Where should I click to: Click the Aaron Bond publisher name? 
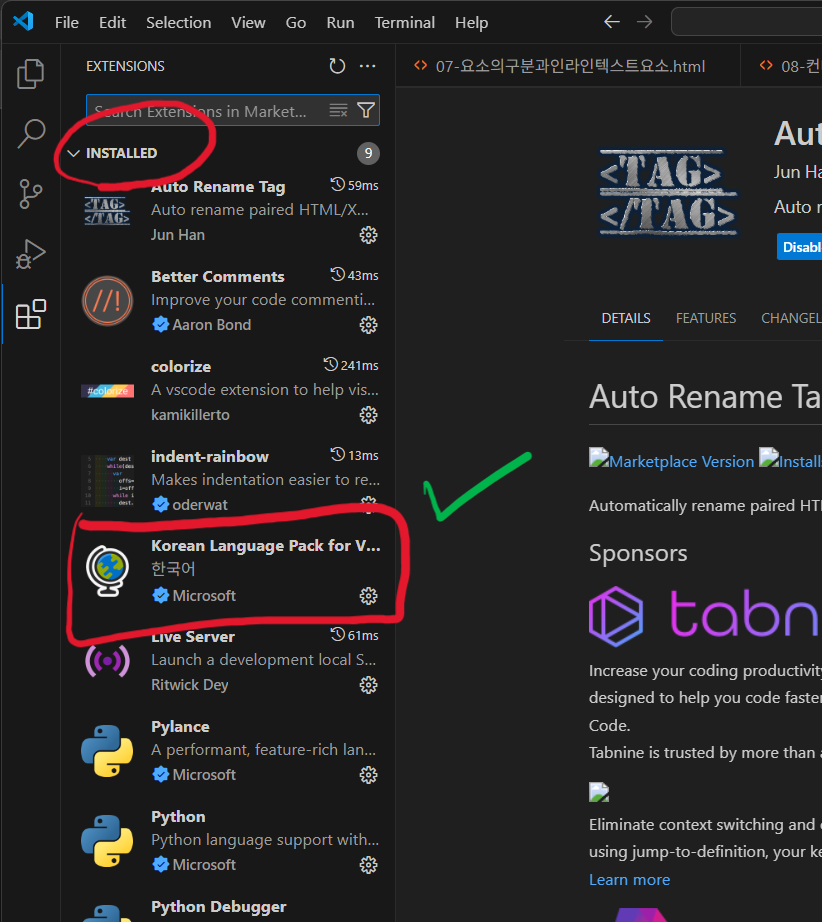(x=212, y=325)
